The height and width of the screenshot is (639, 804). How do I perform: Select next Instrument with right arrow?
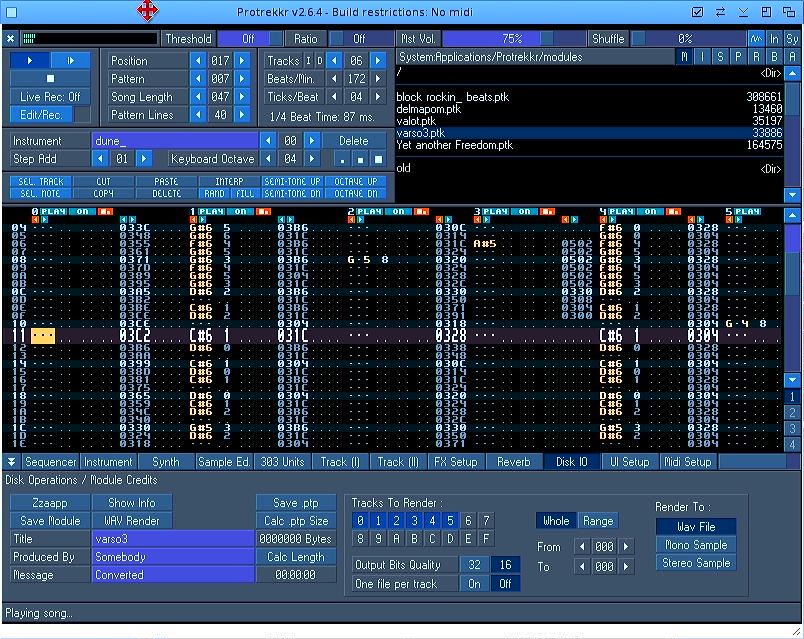coord(312,141)
